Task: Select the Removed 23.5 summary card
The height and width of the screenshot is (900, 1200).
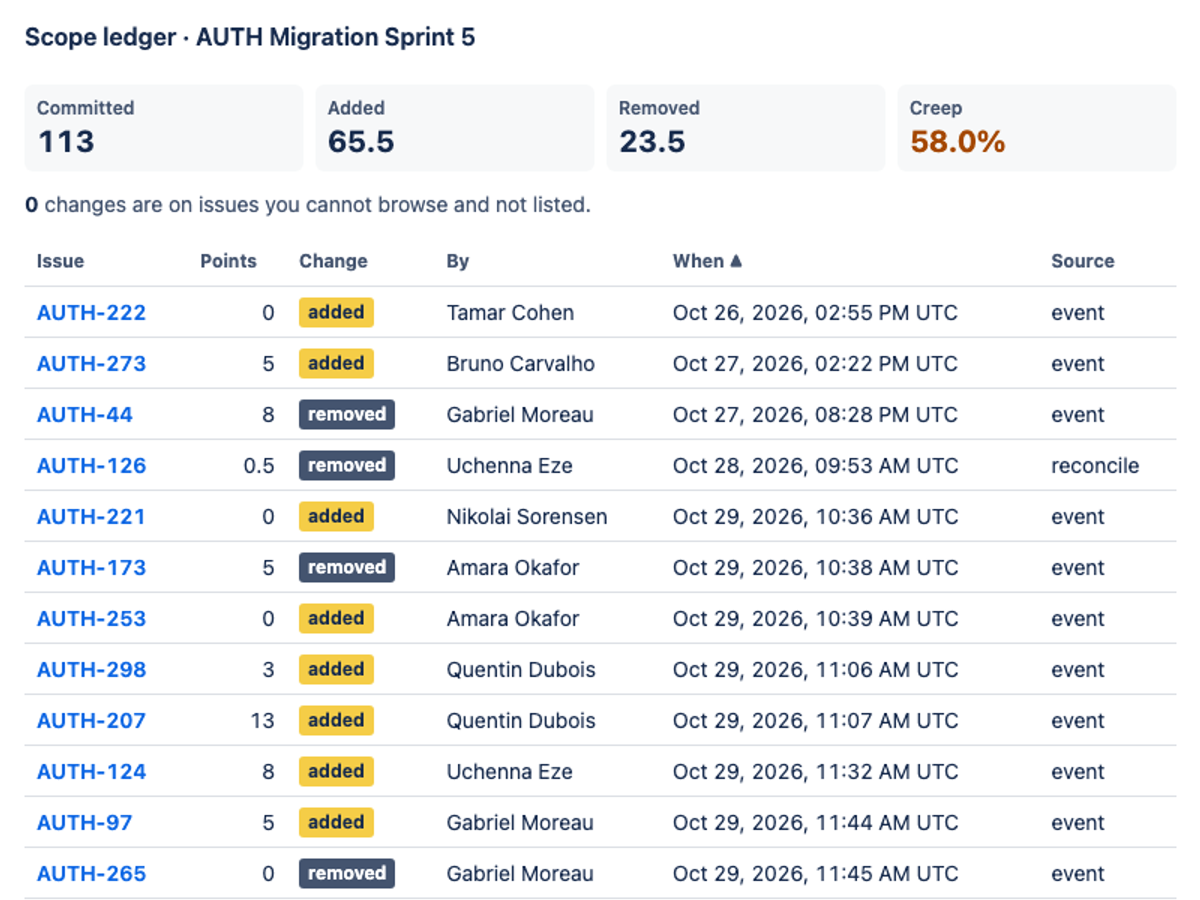Action: point(746,128)
